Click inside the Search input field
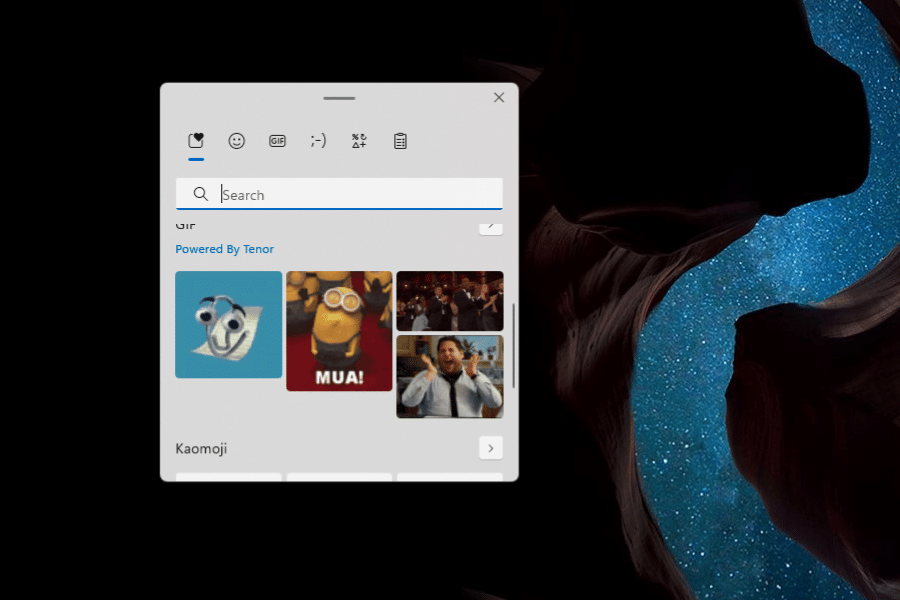900x600 pixels. coord(340,194)
